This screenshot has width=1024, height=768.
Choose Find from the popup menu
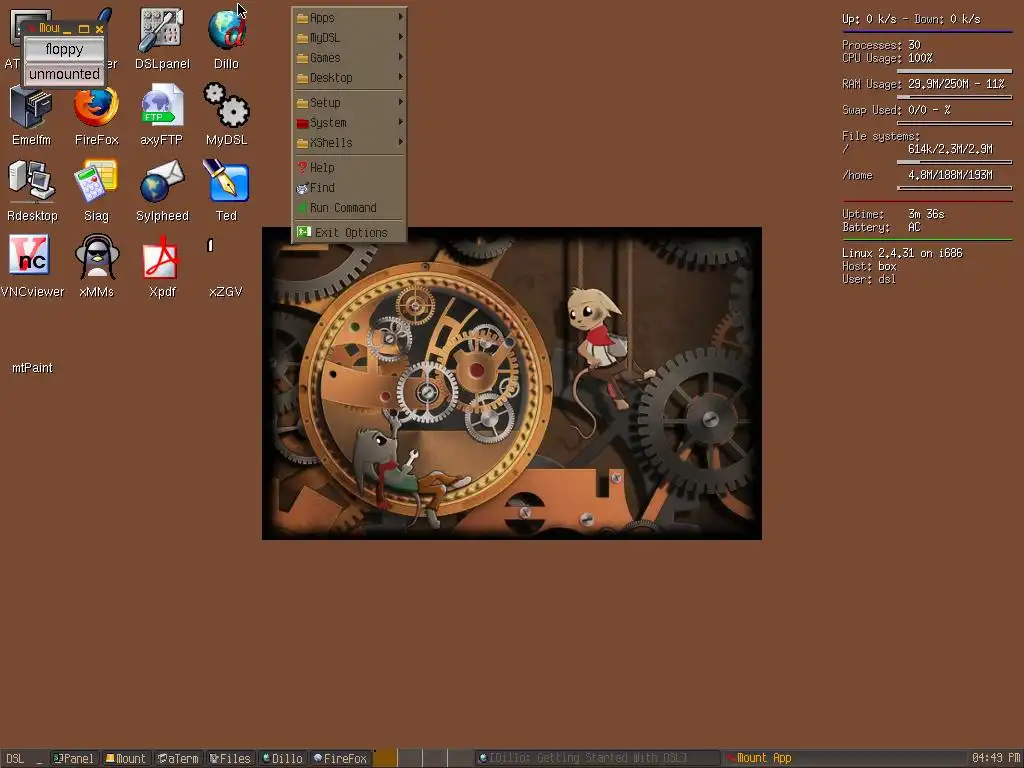[349, 188]
